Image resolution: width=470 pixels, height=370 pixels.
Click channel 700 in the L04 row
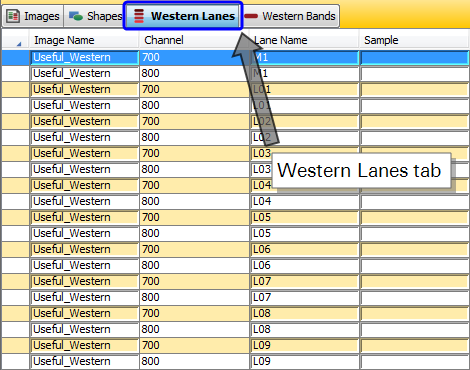click(194, 185)
